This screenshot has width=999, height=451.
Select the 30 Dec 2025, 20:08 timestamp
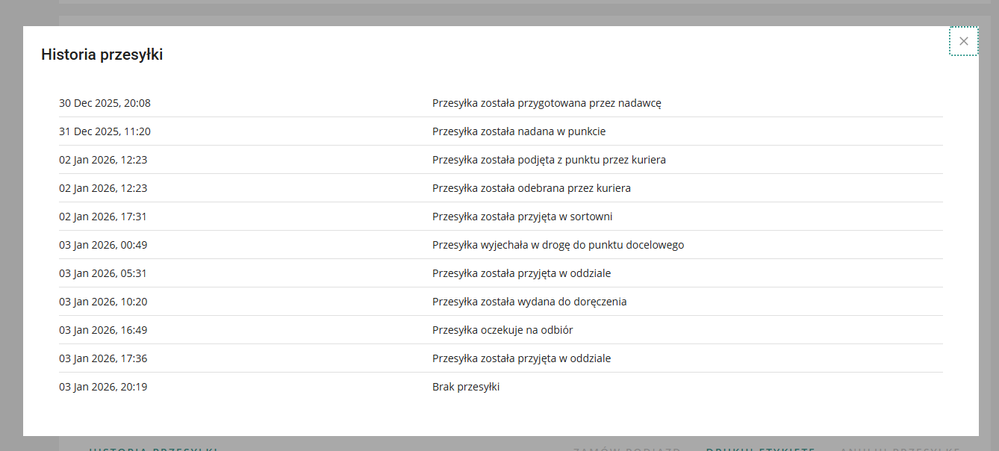pyautogui.click(x=105, y=103)
